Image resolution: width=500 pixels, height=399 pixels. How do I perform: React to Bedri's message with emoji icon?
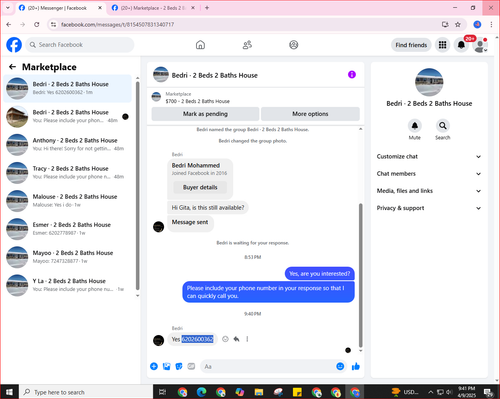(225, 339)
